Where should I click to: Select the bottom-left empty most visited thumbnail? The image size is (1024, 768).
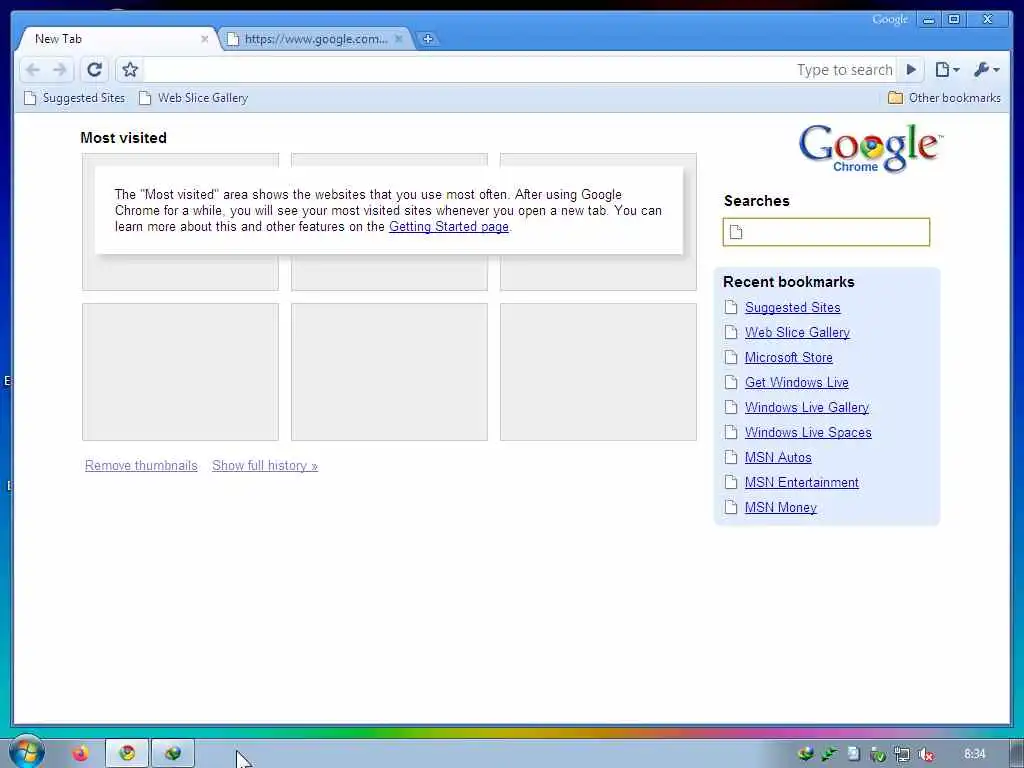point(180,372)
